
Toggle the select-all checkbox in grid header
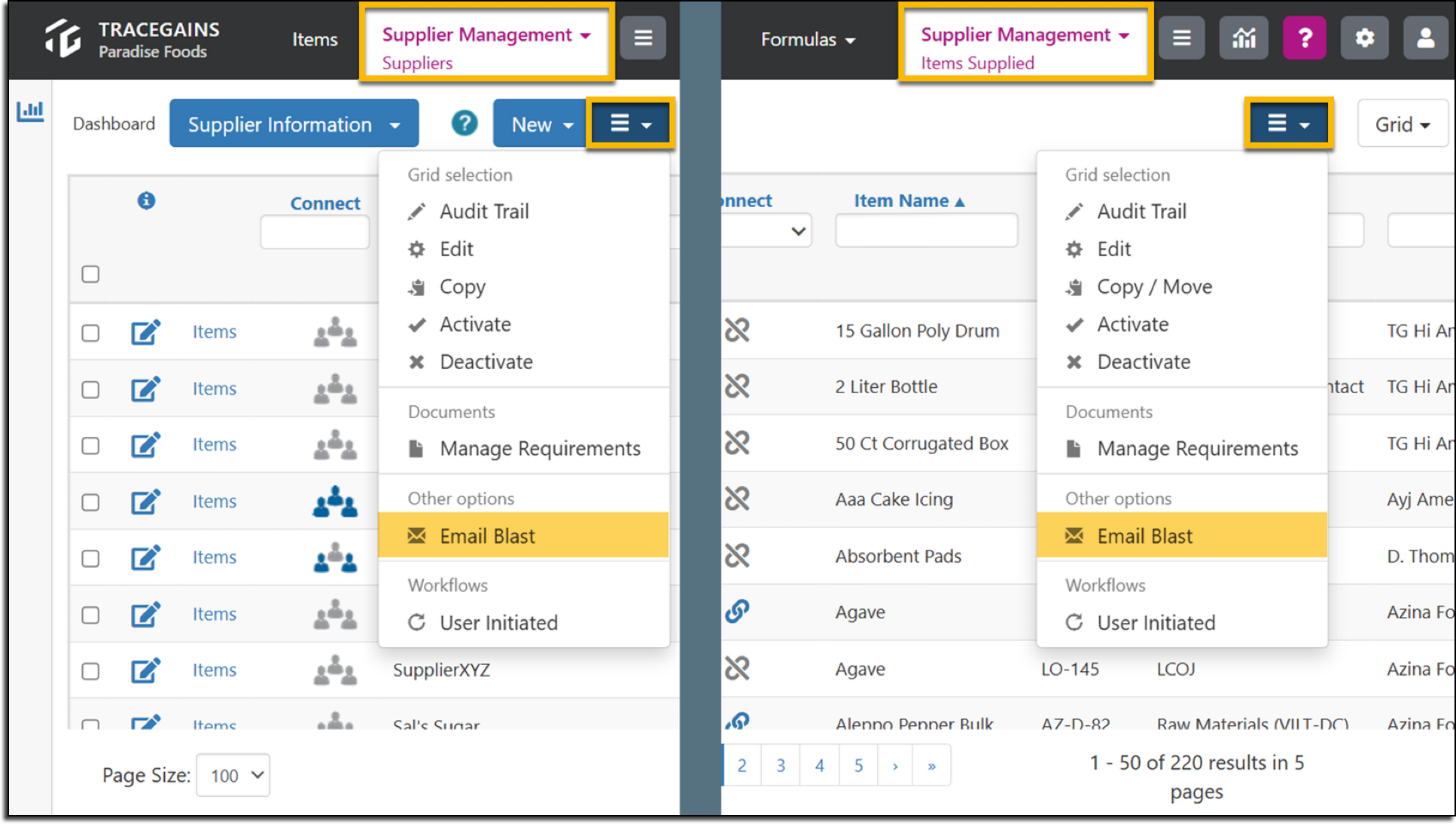tap(90, 274)
